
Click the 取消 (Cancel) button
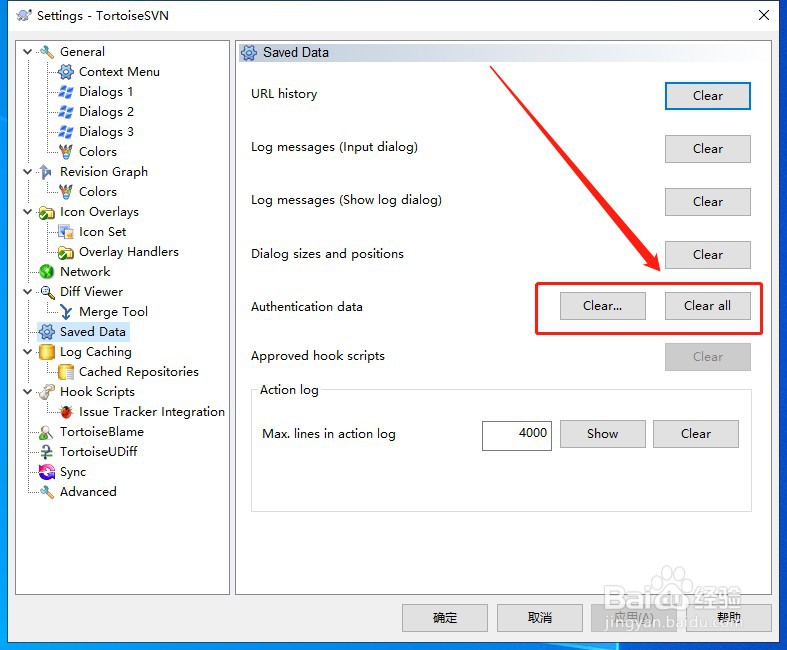(x=540, y=618)
